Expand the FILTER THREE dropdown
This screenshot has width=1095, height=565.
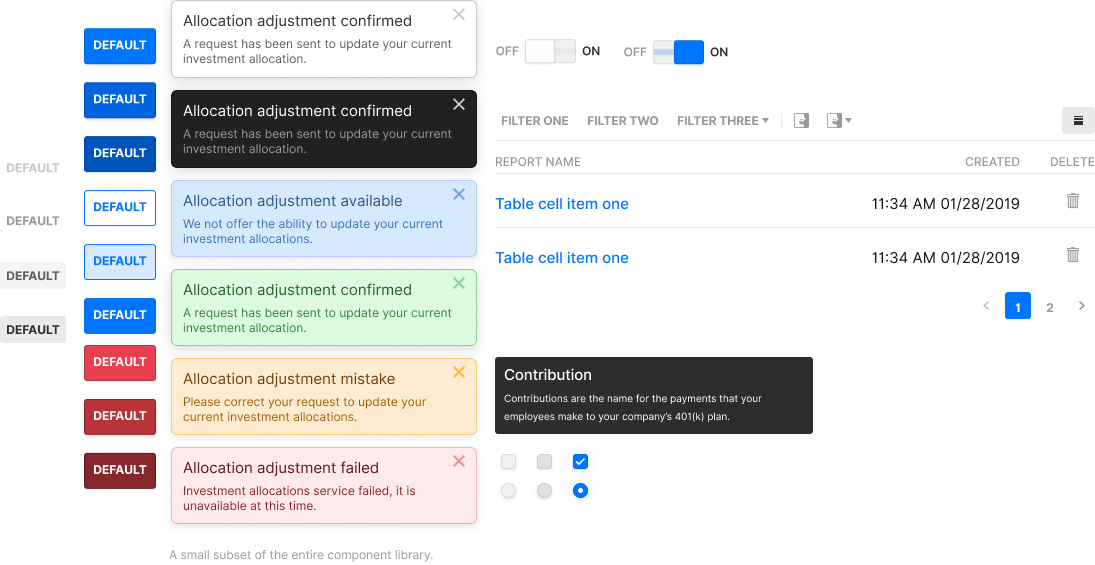723,121
